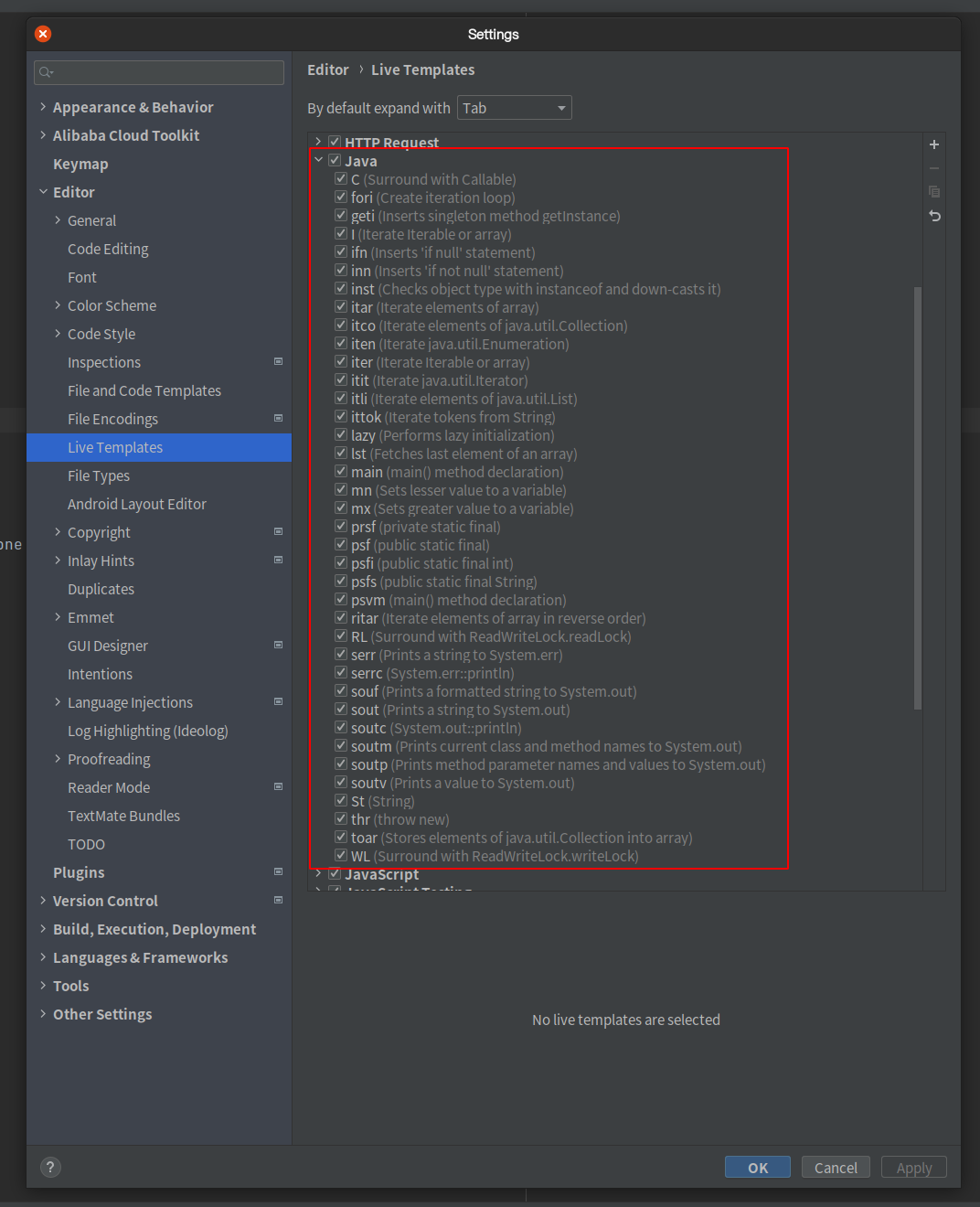The height and width of the screenshot is (1207, 980).
Task: Click the project-level icon beside Copyright
Action: [x=279, y=531]
